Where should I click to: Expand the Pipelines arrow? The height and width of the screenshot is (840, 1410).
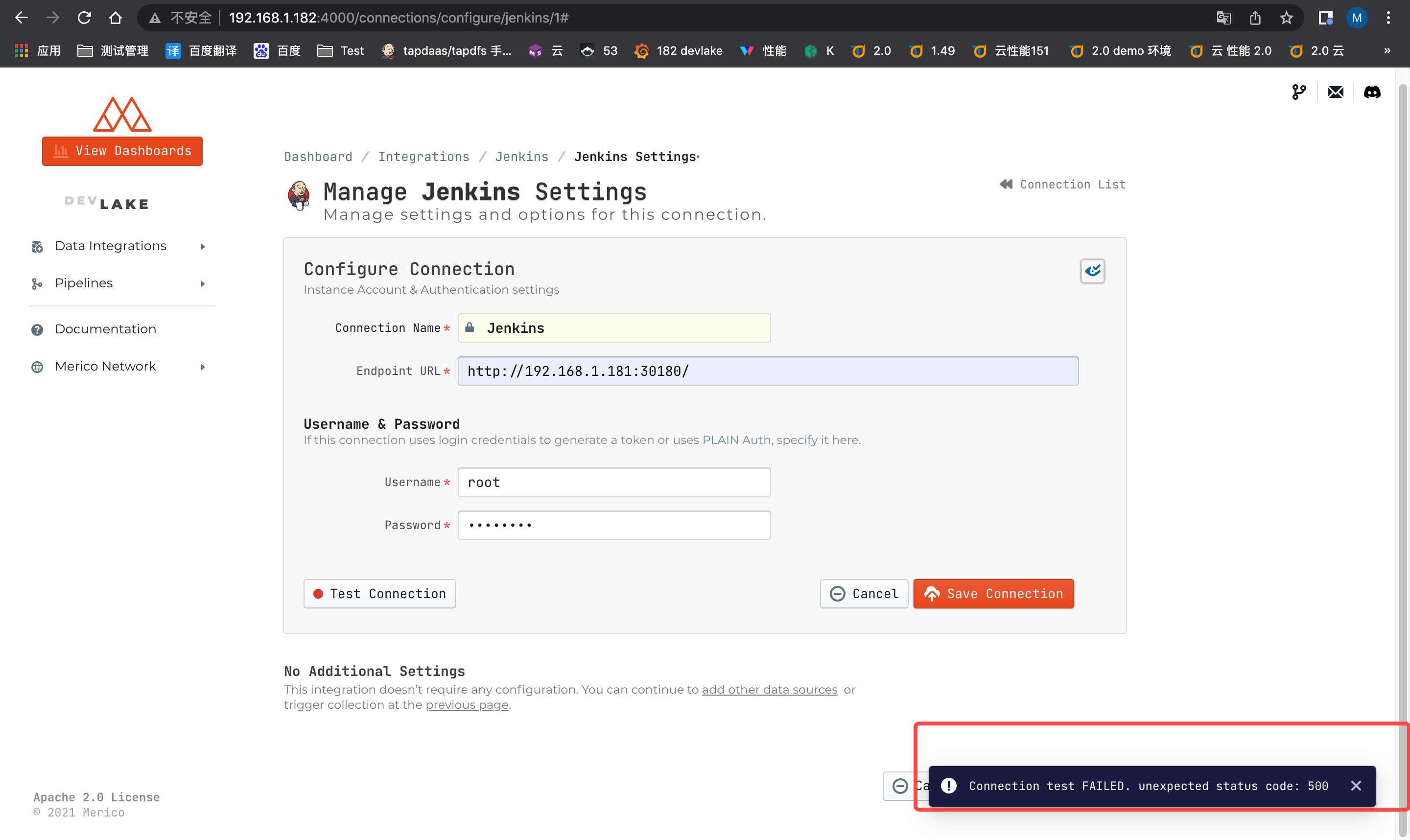point(203,283)
